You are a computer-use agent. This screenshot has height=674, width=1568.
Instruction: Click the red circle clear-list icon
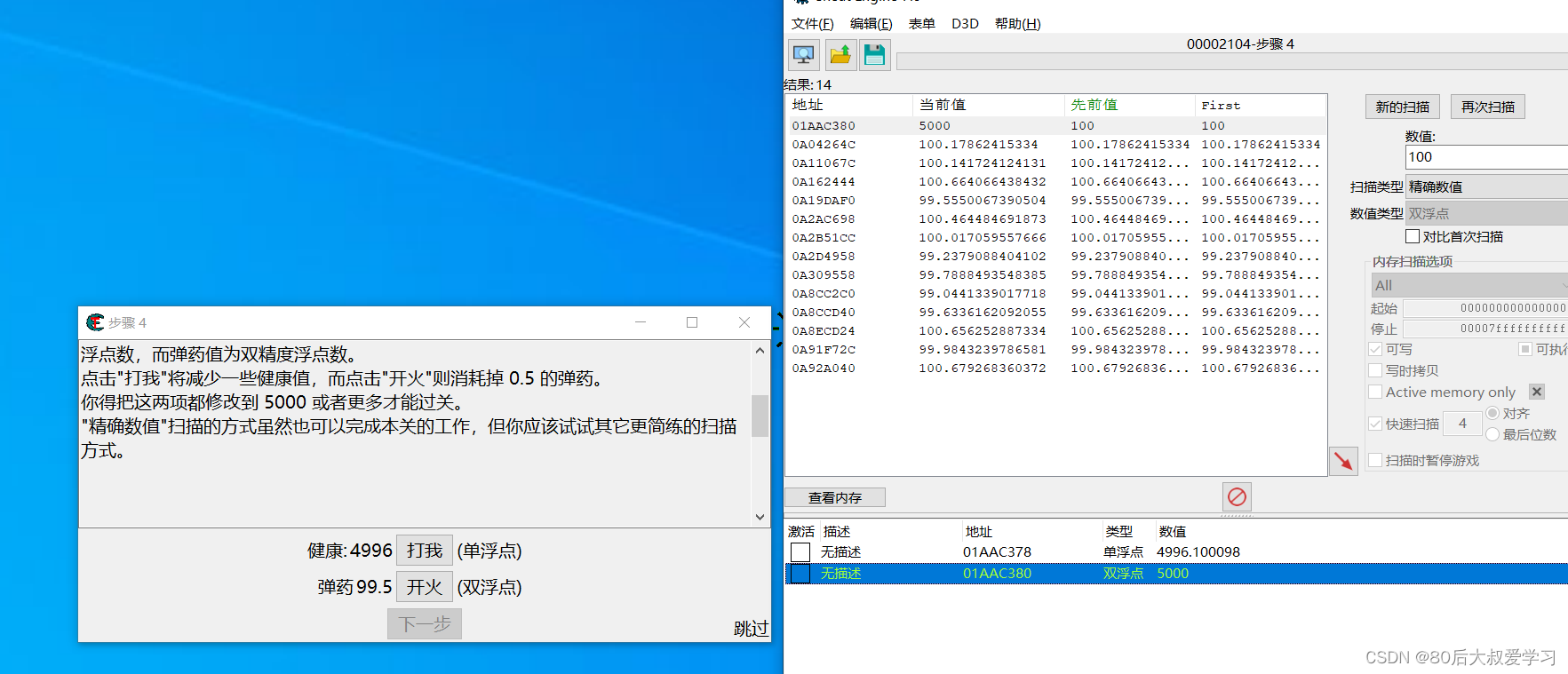1237,496
